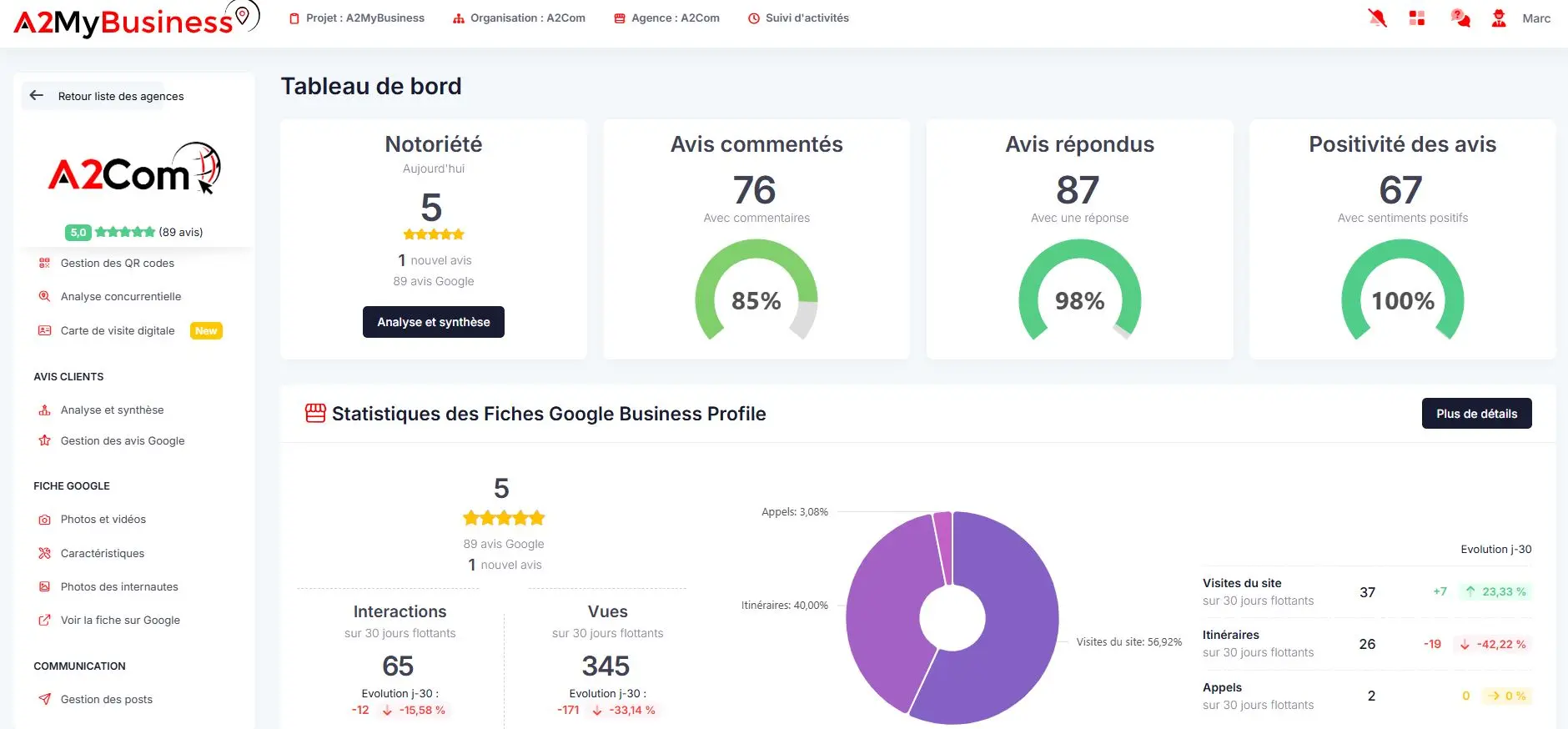The height and width of the screenshot is (729, 1568).
Task: Click the 'Appels: 3,08%' chart label
Action: [795, 511]
